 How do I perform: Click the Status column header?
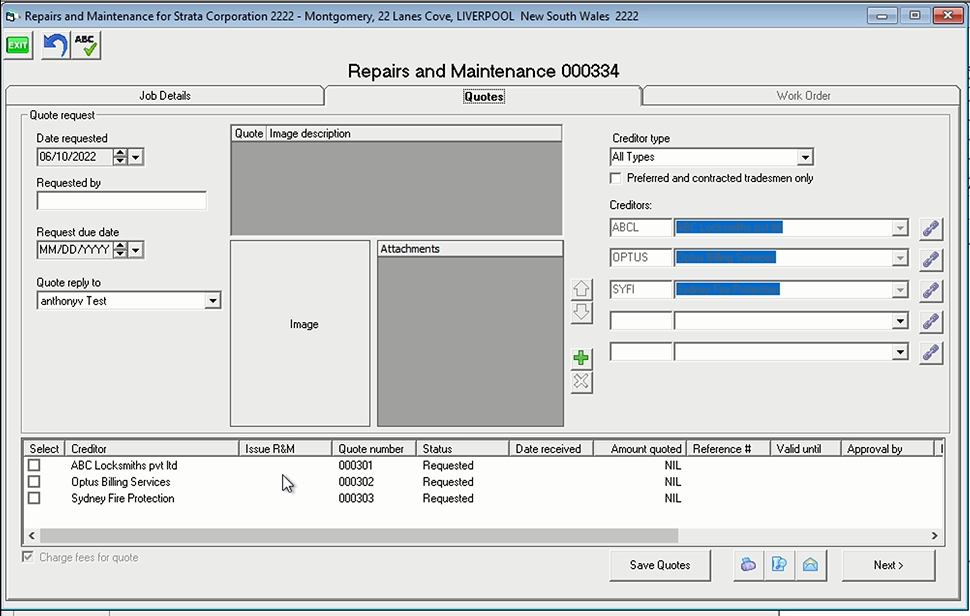pyautogui.click(x=462, y=449)
